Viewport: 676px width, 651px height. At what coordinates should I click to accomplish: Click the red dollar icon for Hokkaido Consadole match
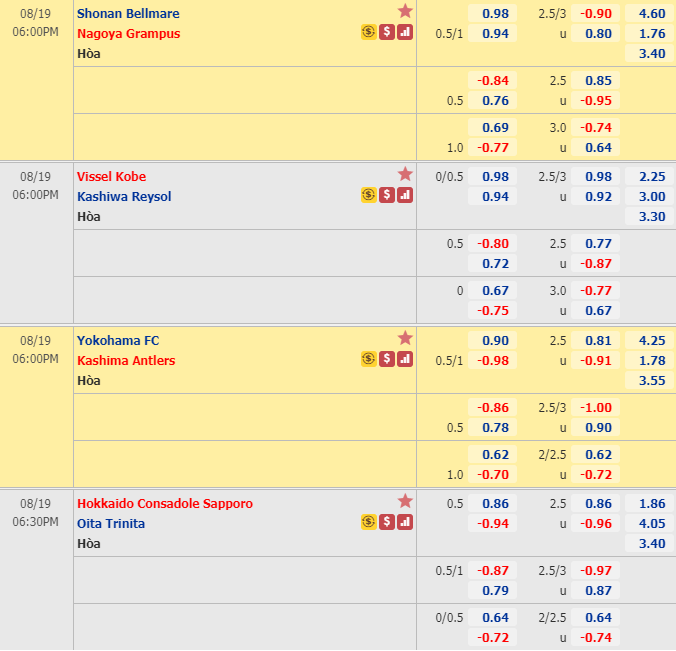click(387, 522)
